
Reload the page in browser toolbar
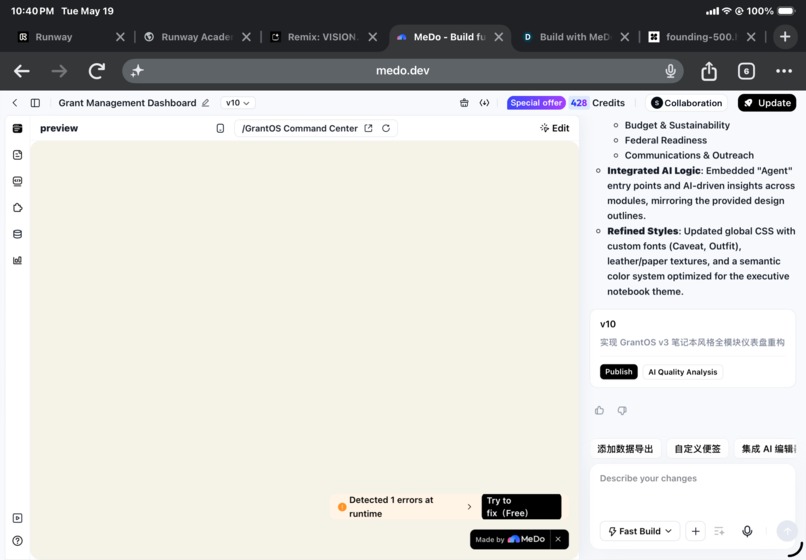tap(97, 71)
